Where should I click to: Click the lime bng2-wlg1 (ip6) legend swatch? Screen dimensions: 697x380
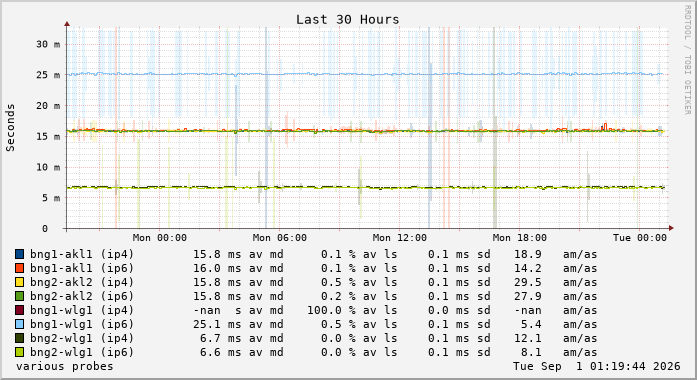[19, 352]
